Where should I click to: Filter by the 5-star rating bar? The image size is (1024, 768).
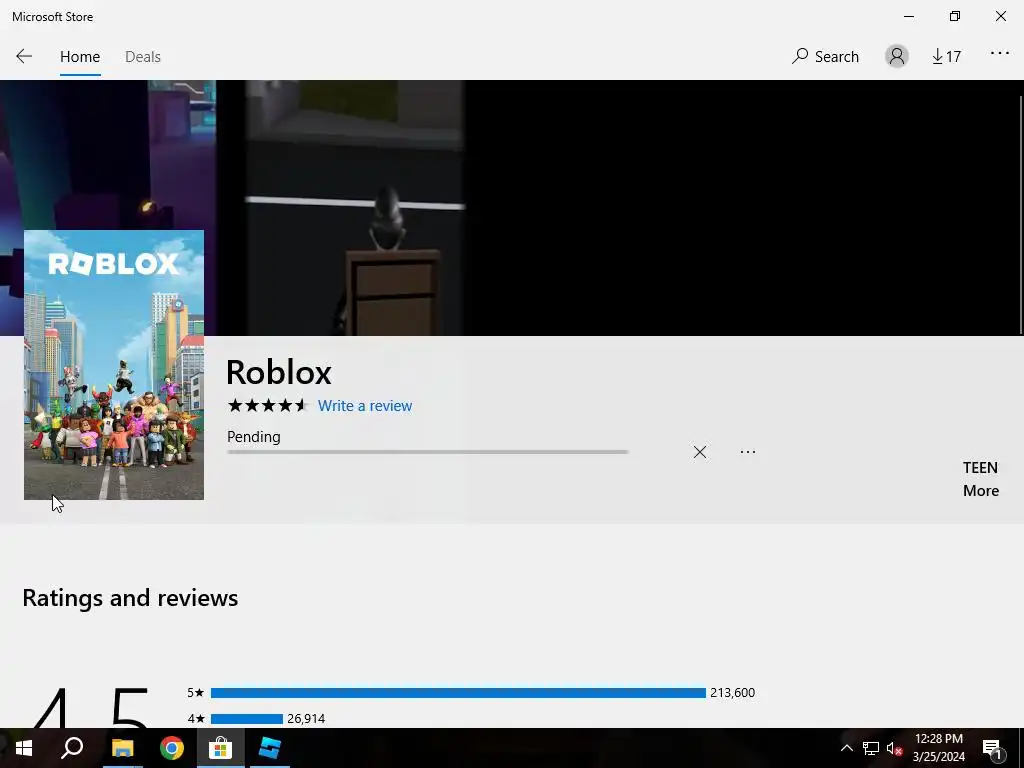[x=458, y=693]
